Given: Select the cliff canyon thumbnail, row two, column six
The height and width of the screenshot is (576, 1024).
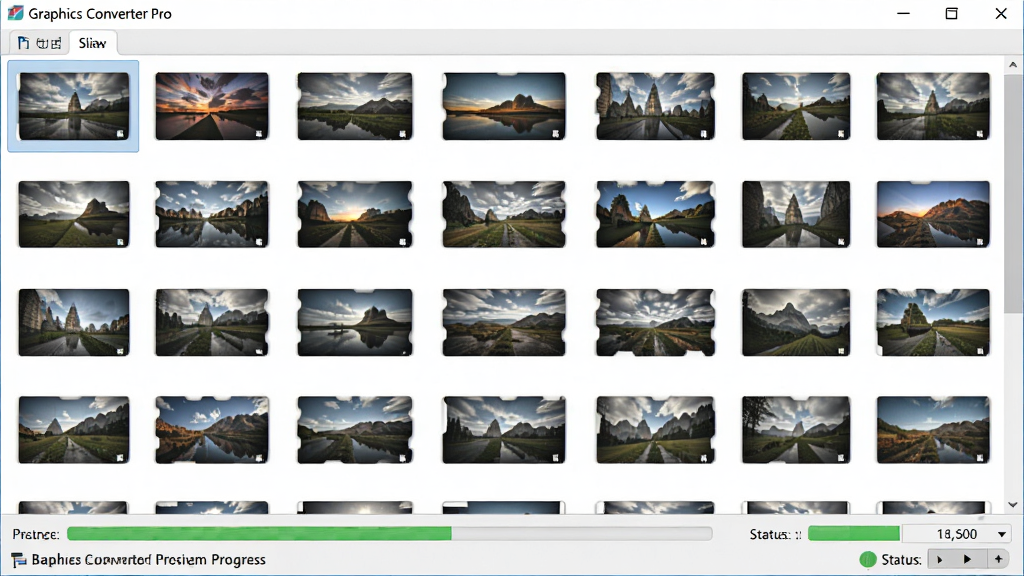Looking at the screenshot, I should (796, 214).
